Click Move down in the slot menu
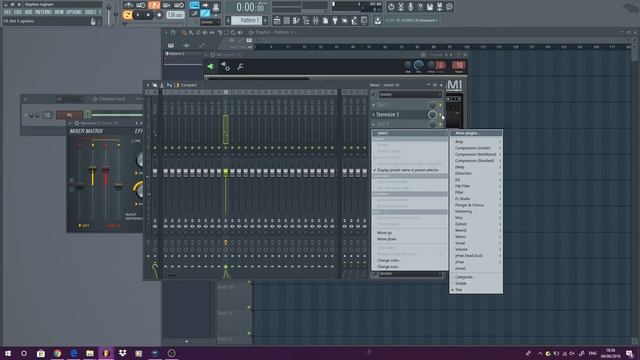Image resolution: width=640 pixels, height=360 pixels. [x=409, y=239]
